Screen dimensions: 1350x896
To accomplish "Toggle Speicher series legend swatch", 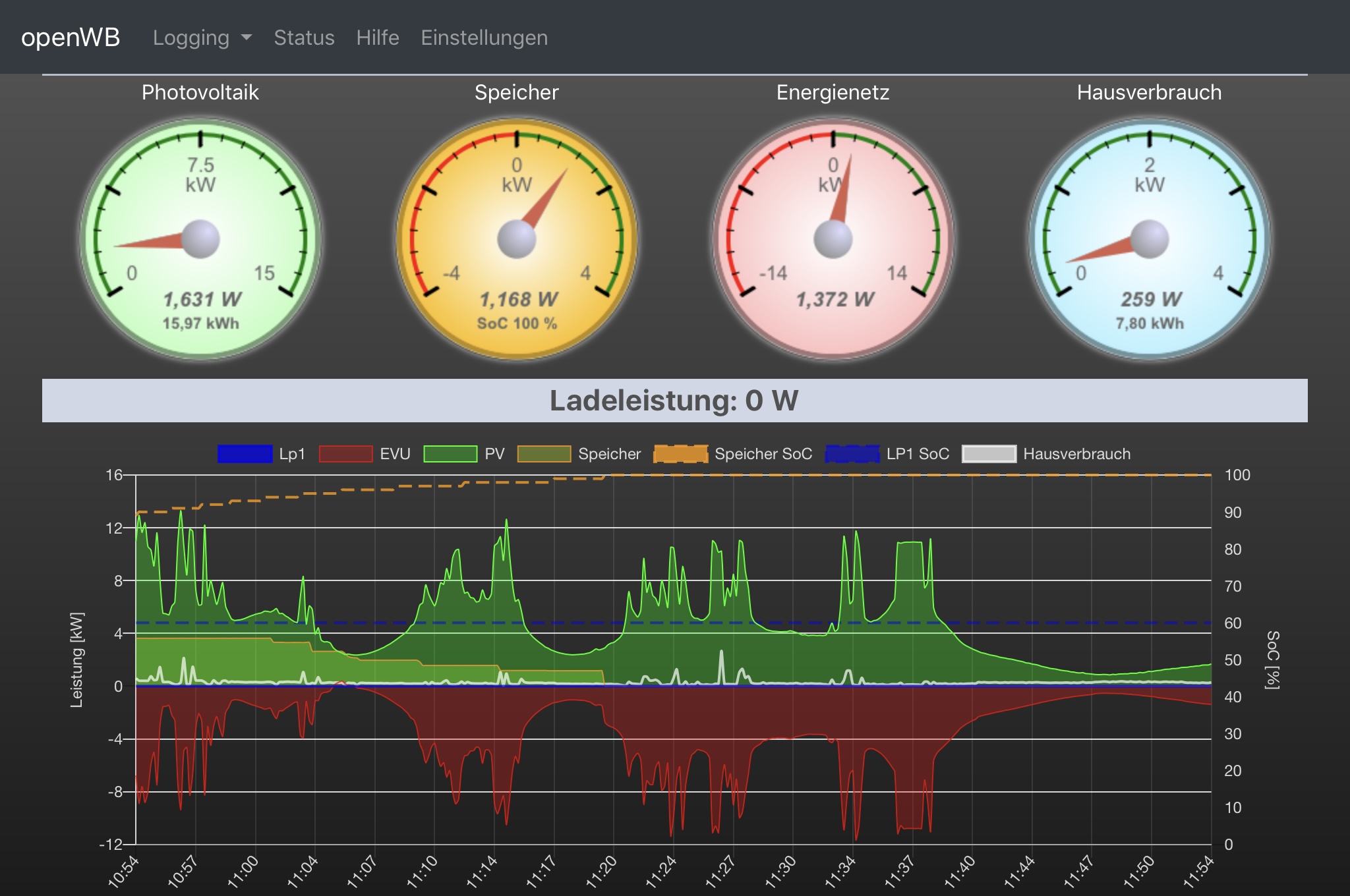I will [544, 454].
